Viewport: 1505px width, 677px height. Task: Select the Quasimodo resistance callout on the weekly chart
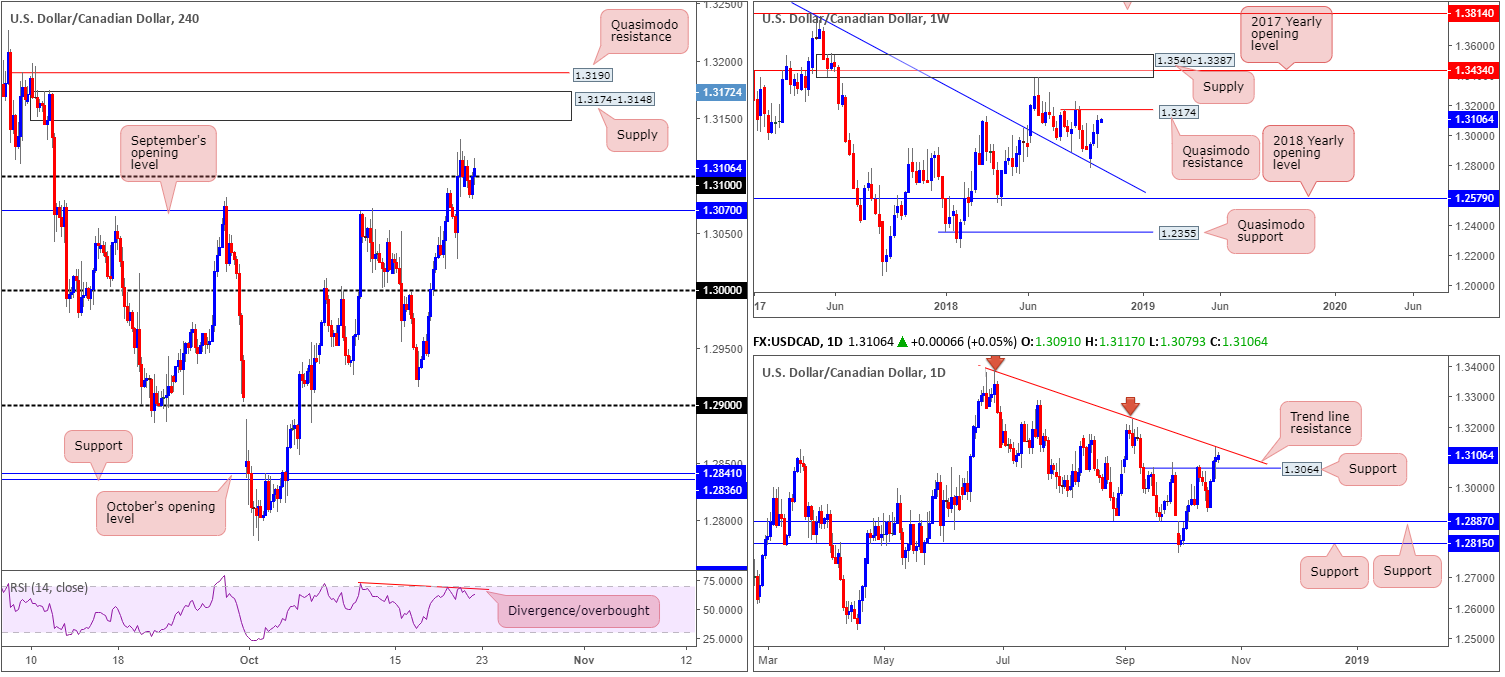click(x=1217, y=155)
